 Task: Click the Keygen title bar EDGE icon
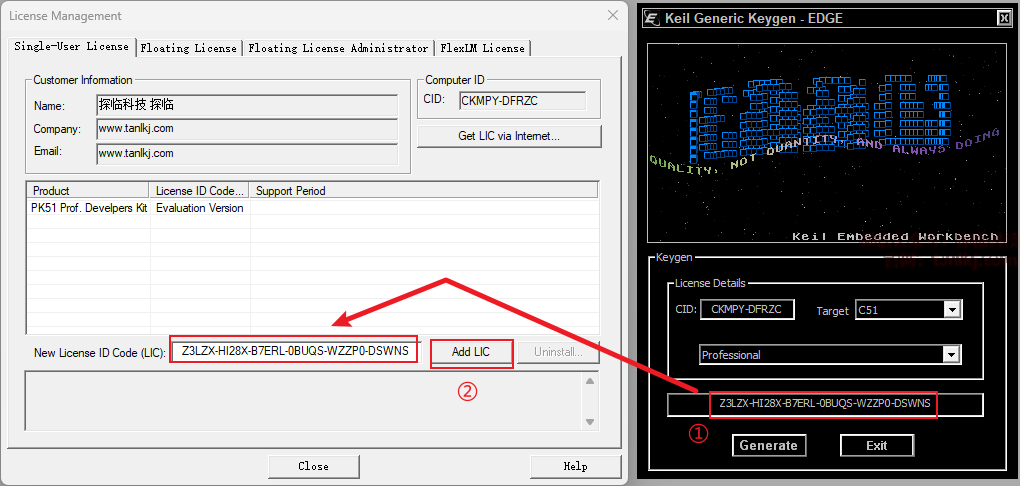coord(652,18)
